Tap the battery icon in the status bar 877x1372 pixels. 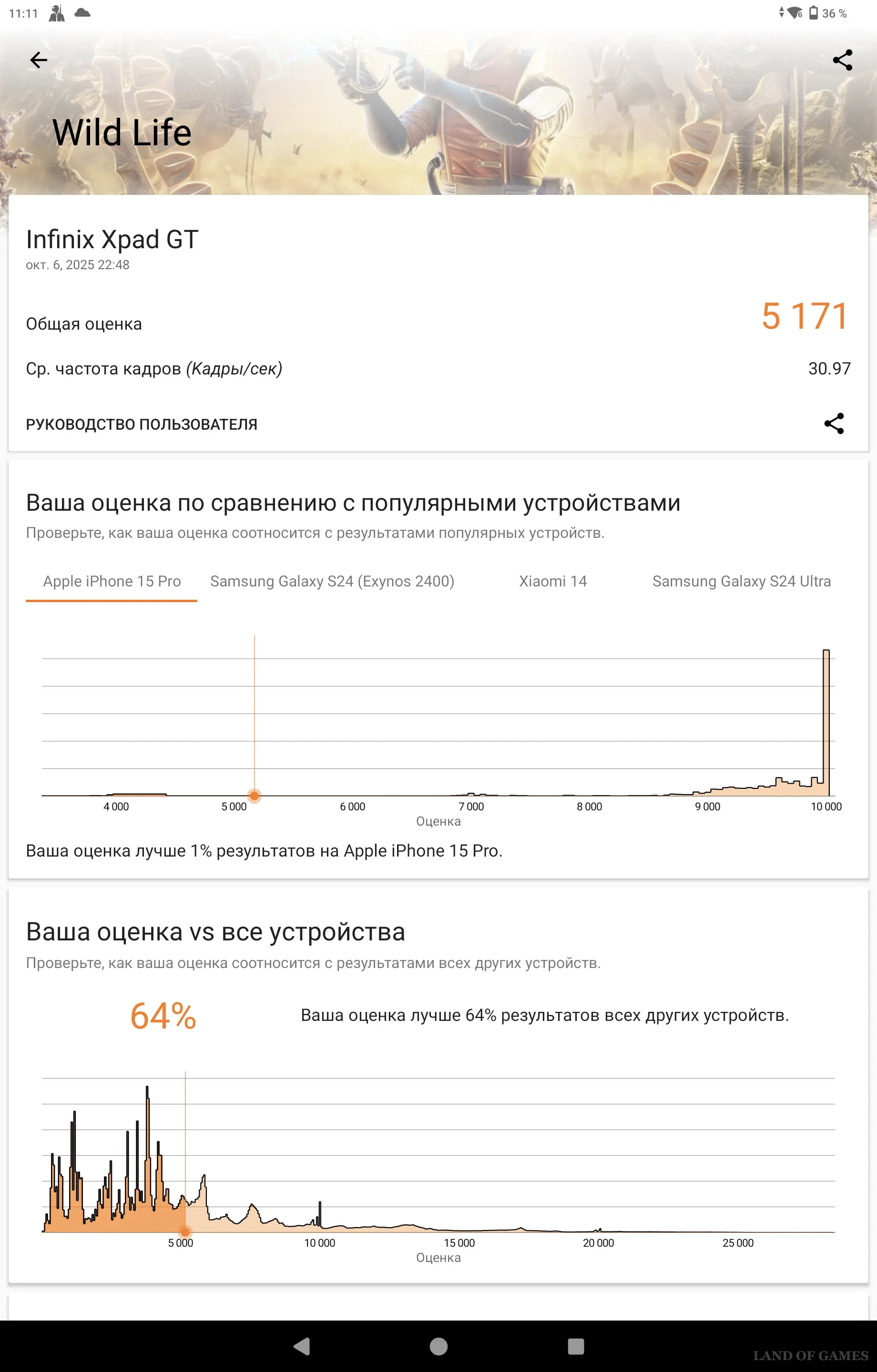(813, 12)
